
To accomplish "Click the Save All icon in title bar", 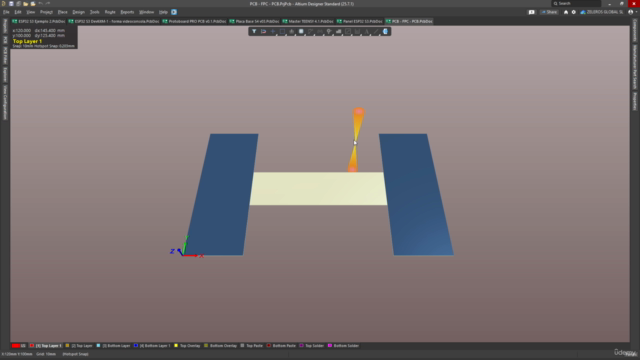I will [x=18, y=4].
